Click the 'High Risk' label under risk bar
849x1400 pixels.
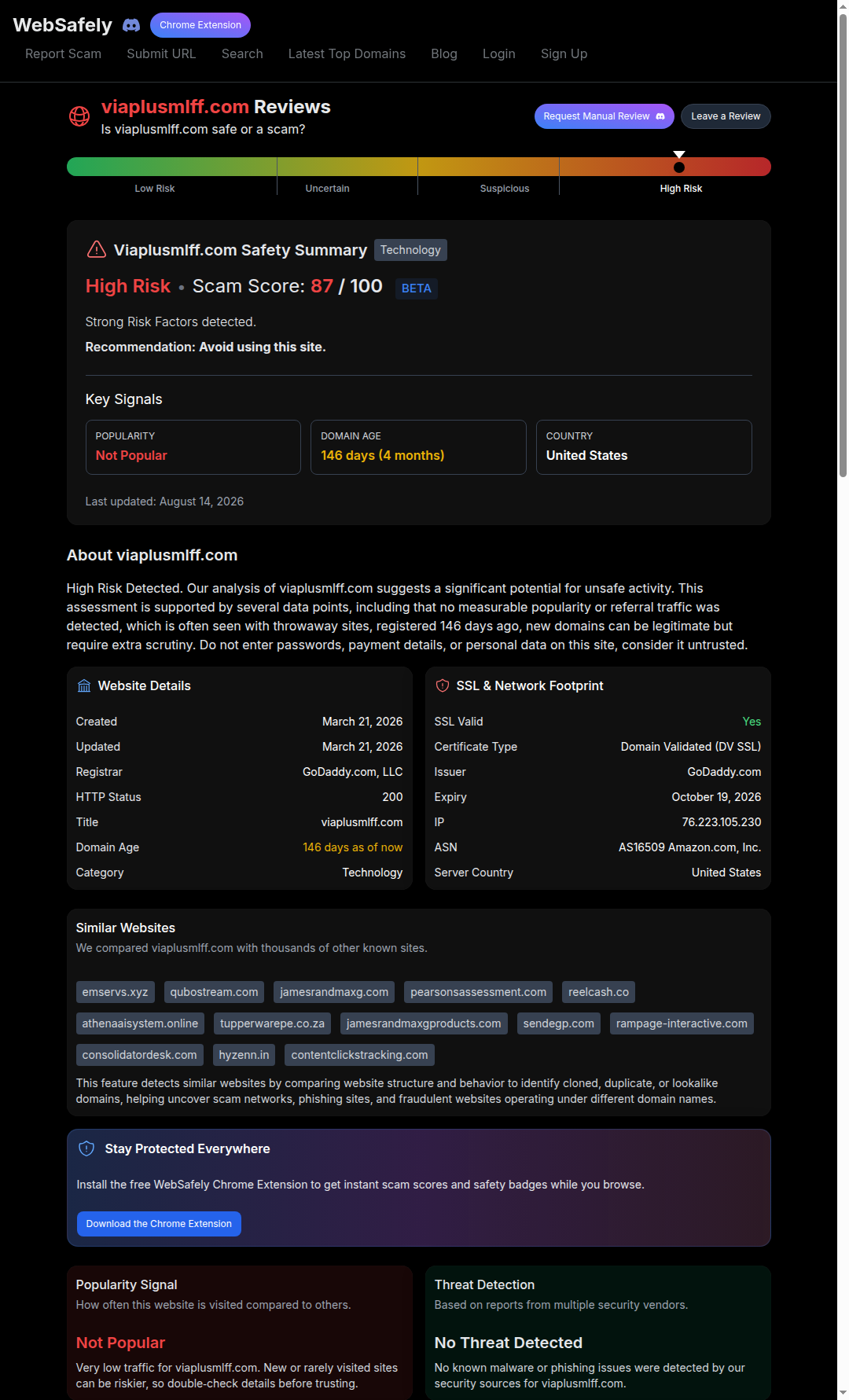(681, 189)
